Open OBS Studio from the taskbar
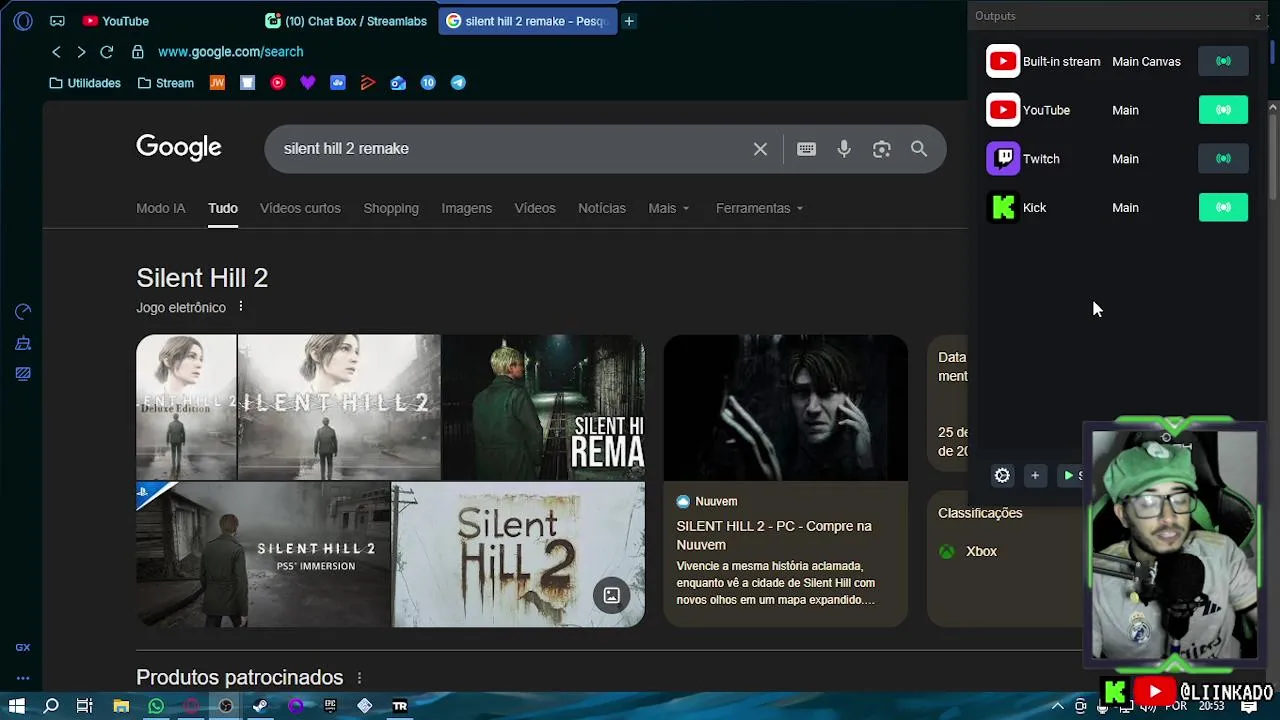 226,706
